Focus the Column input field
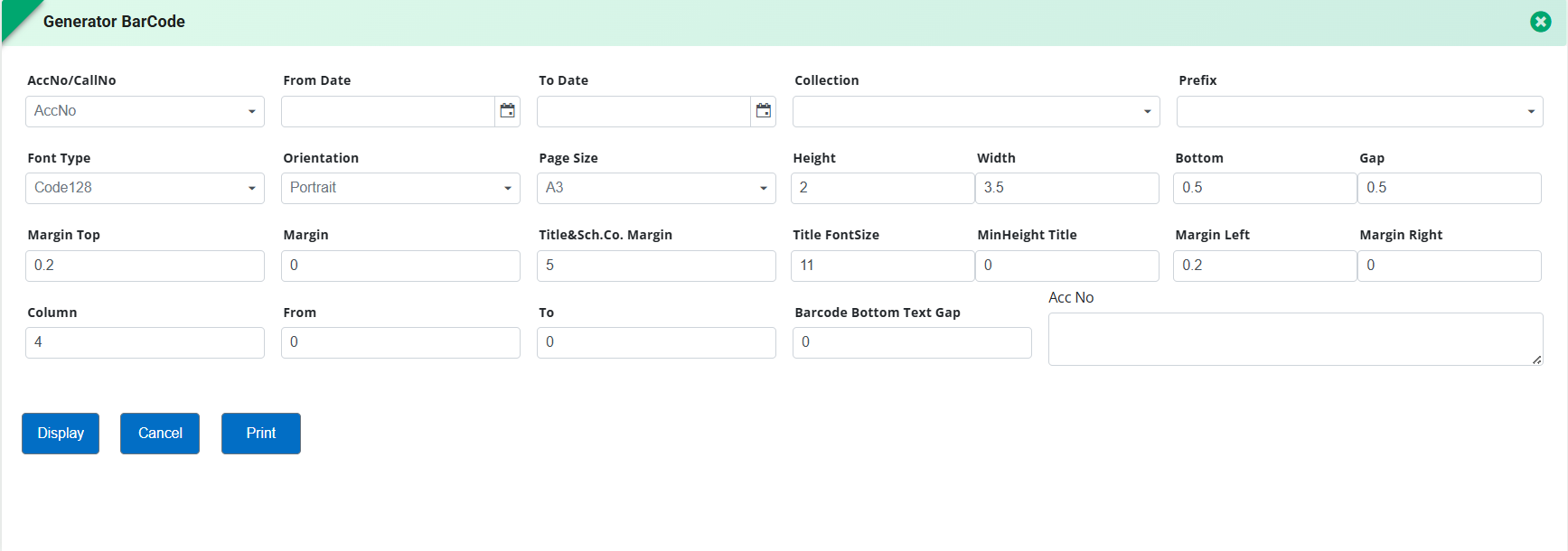 [145, 342]
